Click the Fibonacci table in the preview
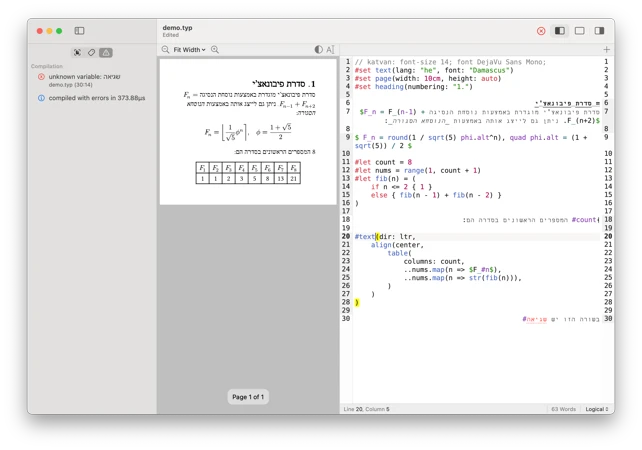 [x=248, y=173]
